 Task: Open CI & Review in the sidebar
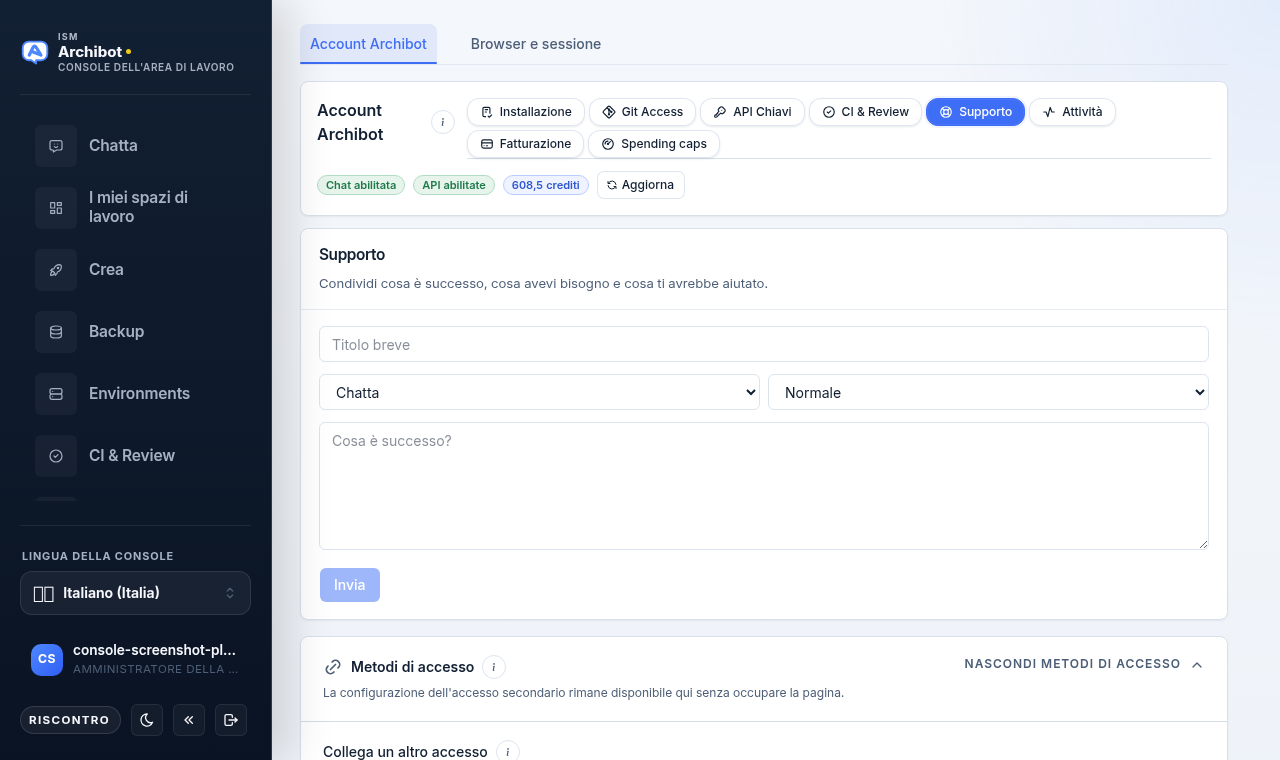coord(136,456)
